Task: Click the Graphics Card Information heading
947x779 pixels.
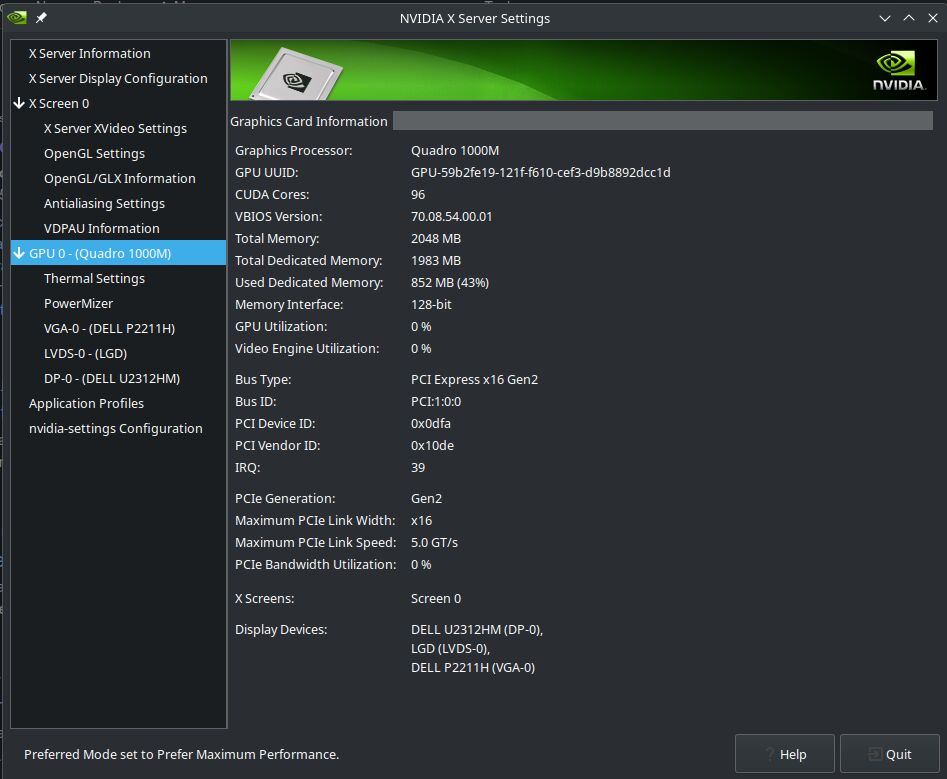Action: pos(309,121)
